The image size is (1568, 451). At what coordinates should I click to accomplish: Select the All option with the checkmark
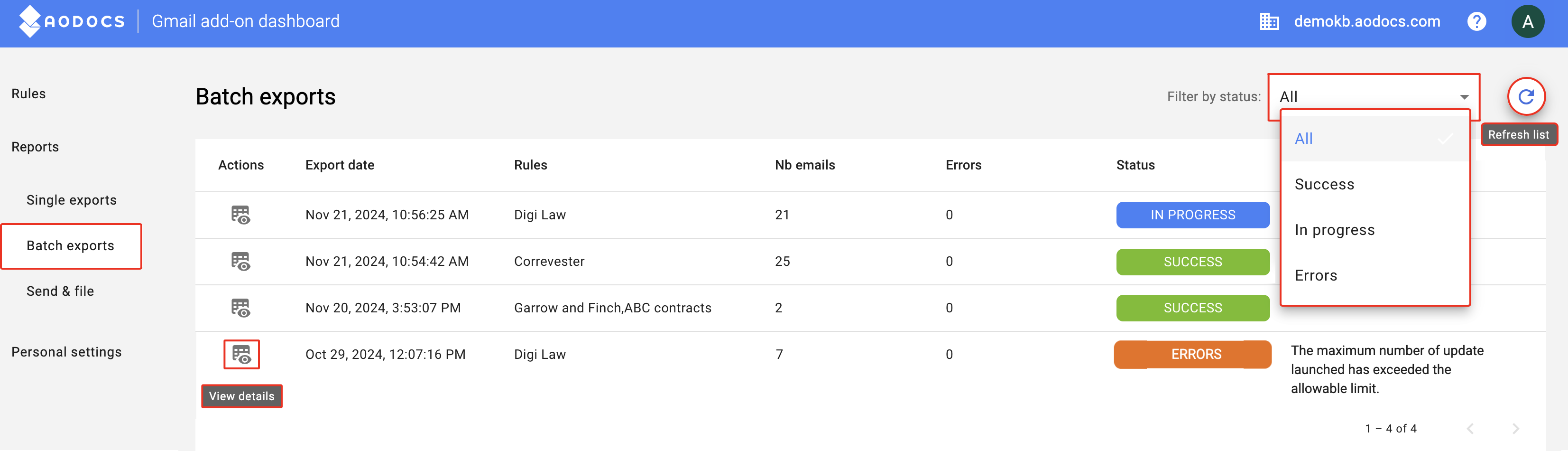point(1375,138)
